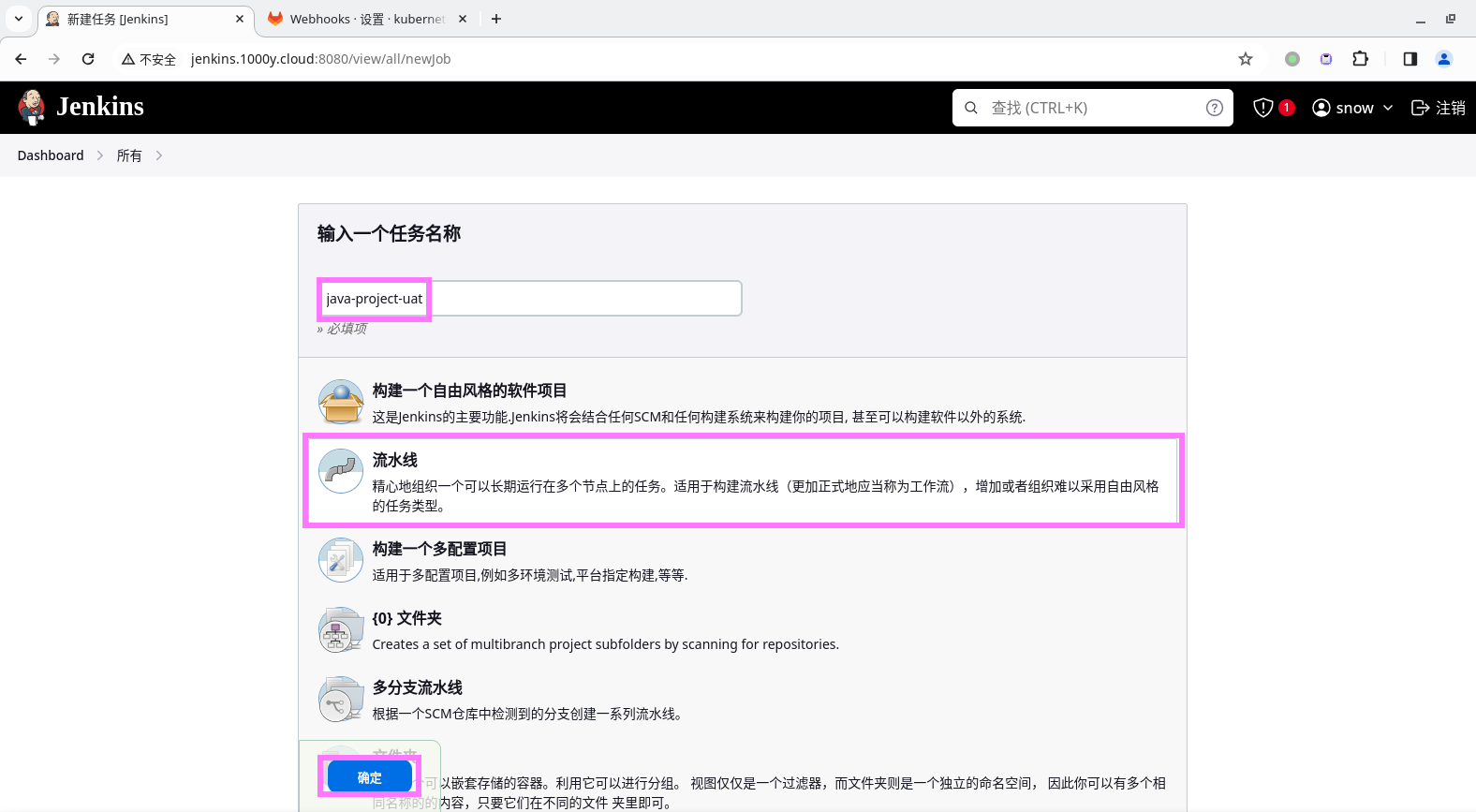Click the task name input field
The image size is (1476, 812).
pos(530,299)
